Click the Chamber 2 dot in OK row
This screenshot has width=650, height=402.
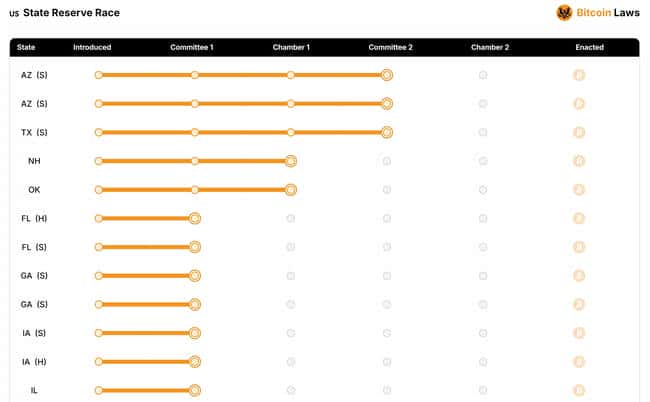(x=483, y=190)
